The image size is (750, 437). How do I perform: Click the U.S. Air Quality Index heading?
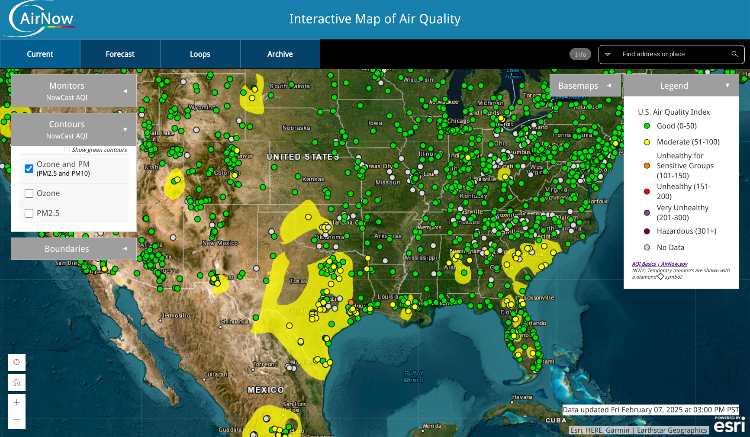coord(673,112)
